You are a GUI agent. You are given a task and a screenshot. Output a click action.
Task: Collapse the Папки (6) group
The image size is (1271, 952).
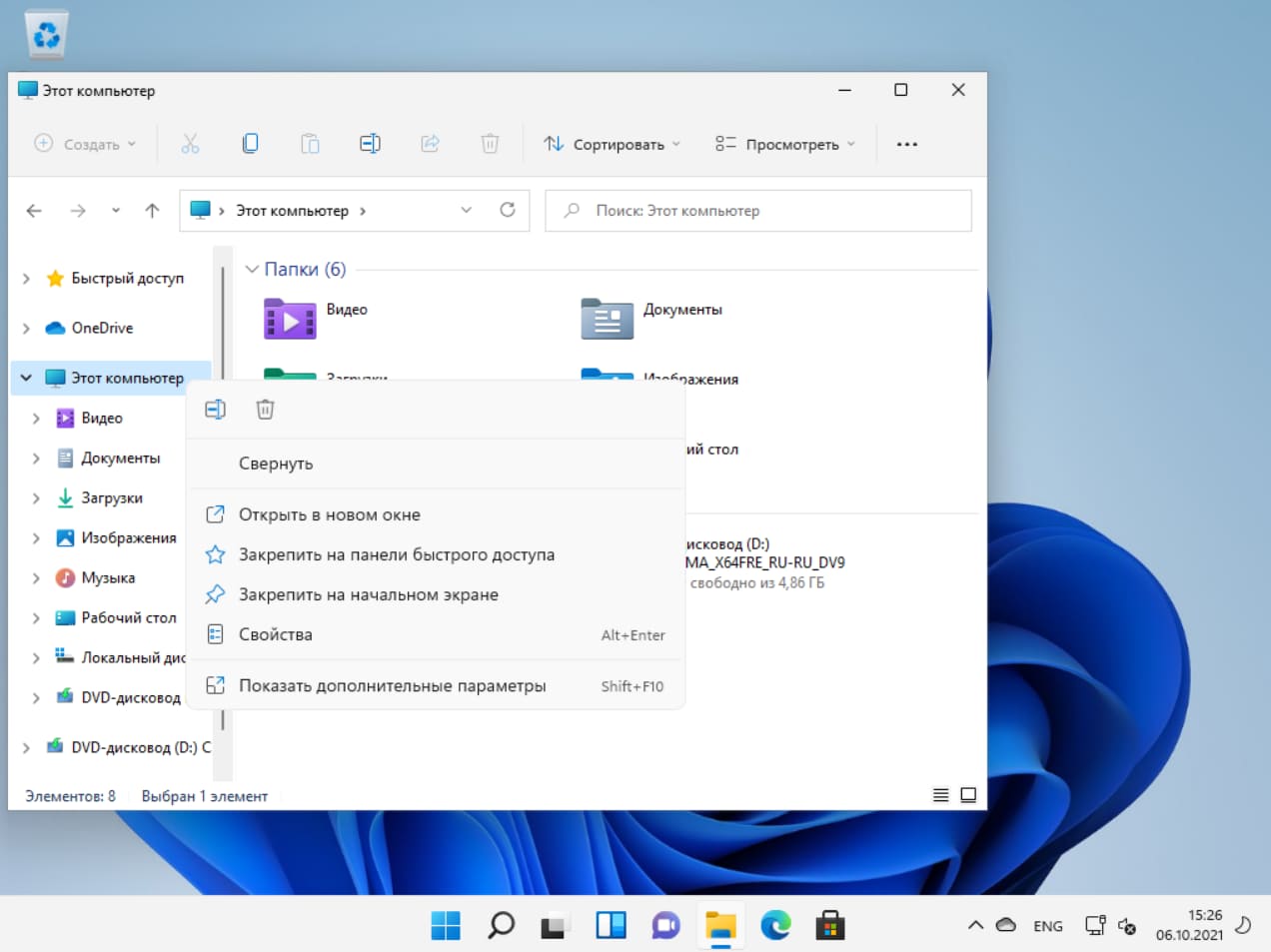pos(252,270)
